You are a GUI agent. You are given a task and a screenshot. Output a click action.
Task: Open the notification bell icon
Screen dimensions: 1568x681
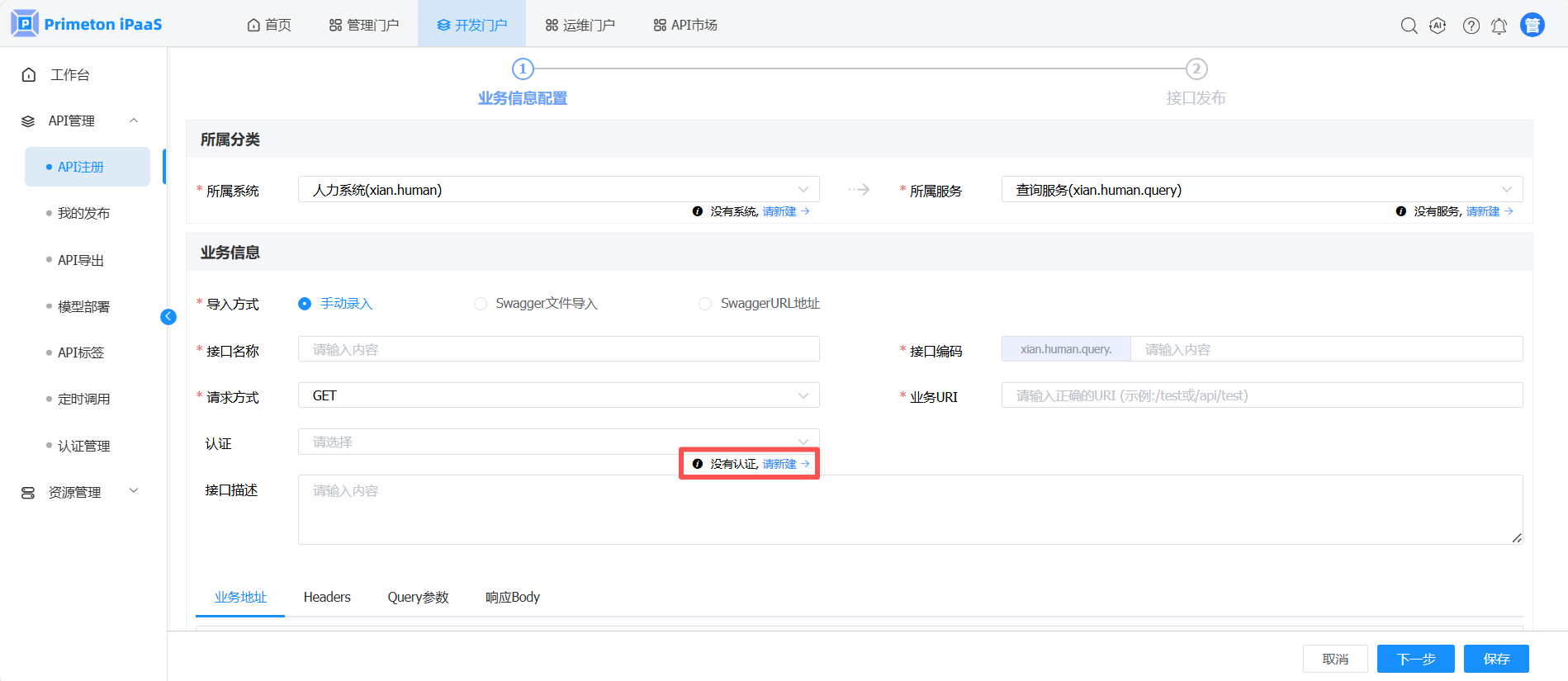(x=1499, y=26)
